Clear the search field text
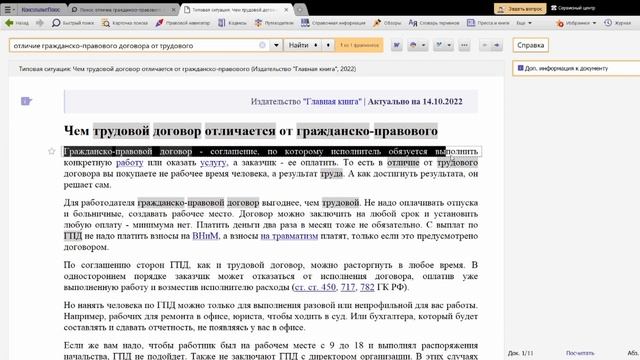The image size is (640, 360). pyautogui.click(x=262, y=45)
